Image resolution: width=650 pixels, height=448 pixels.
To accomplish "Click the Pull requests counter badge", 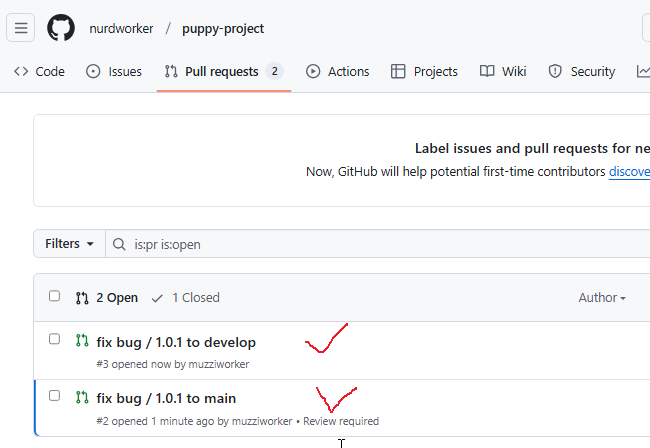I will (x=274, y=71).
